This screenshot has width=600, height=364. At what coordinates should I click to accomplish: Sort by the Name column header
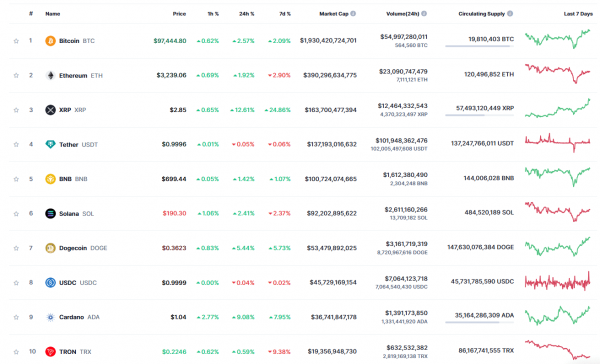point(53,14)
